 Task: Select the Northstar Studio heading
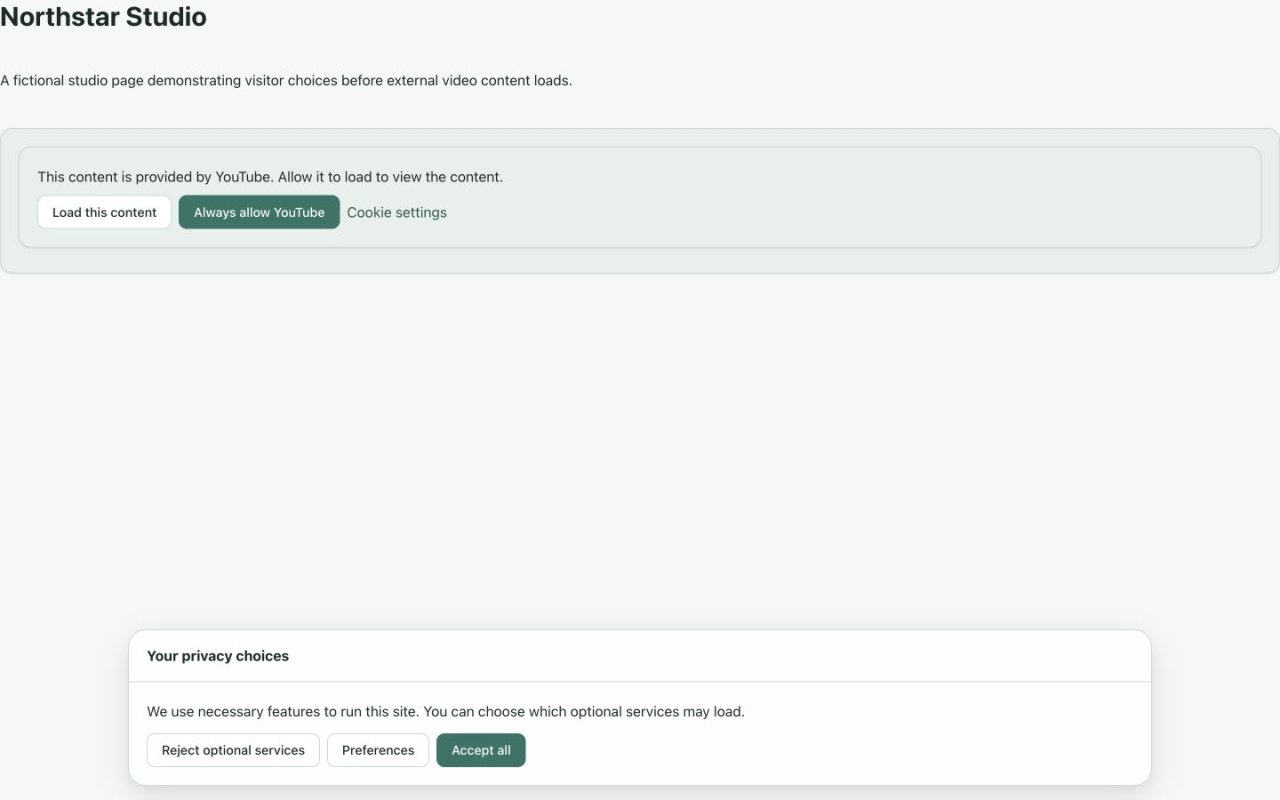[x=103, y=17]
